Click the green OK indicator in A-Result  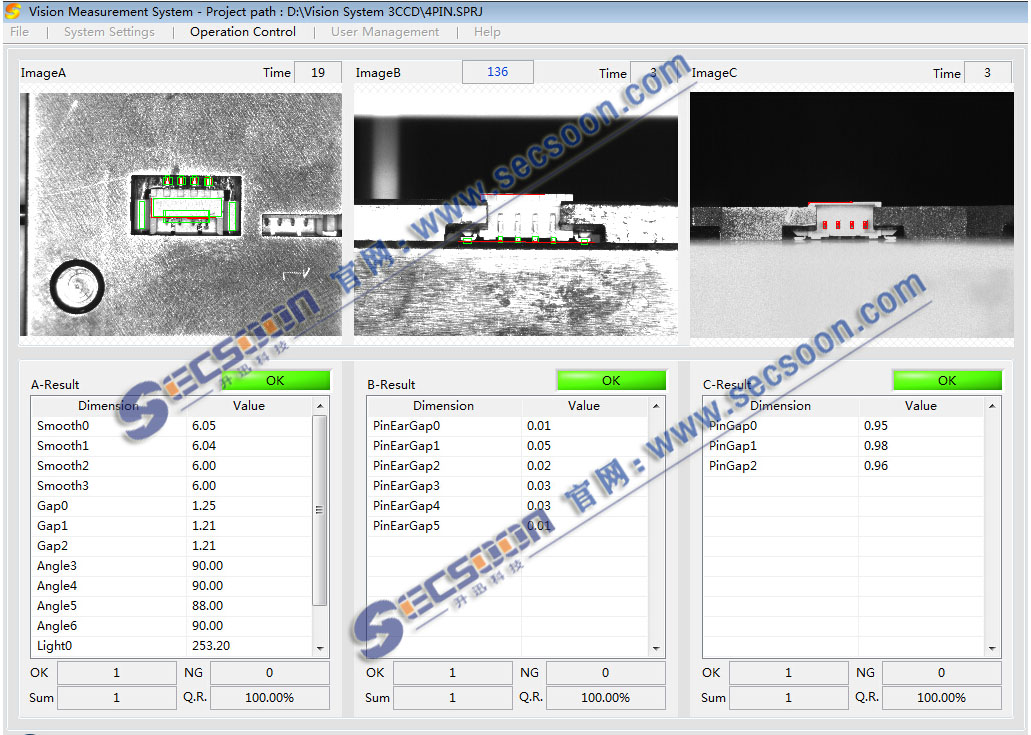click(275, 381)
